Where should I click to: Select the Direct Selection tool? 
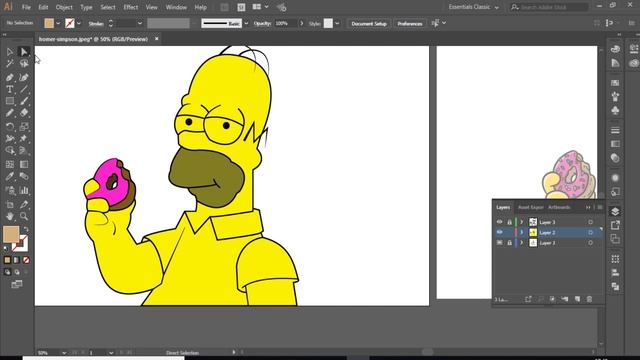[x=24, y=52]
